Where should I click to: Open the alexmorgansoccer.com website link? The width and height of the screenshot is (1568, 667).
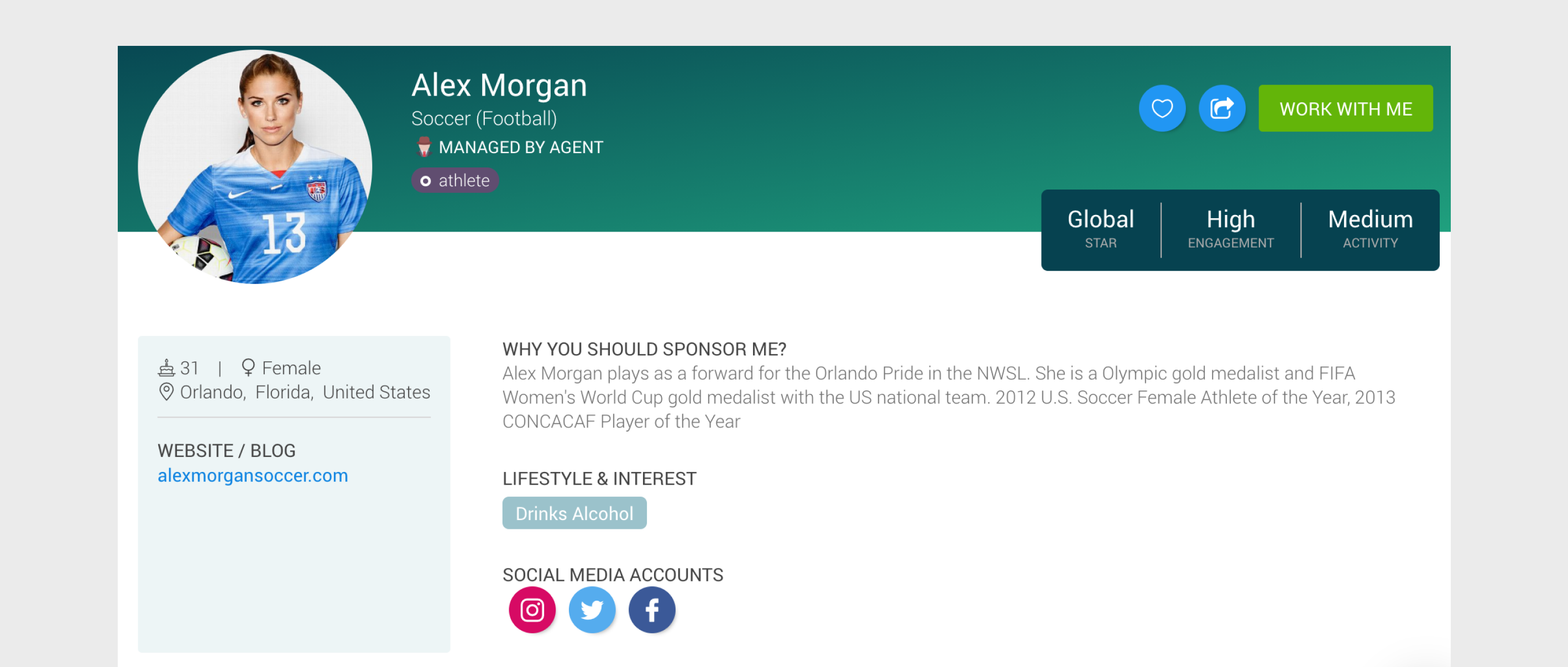pos(253,475)
